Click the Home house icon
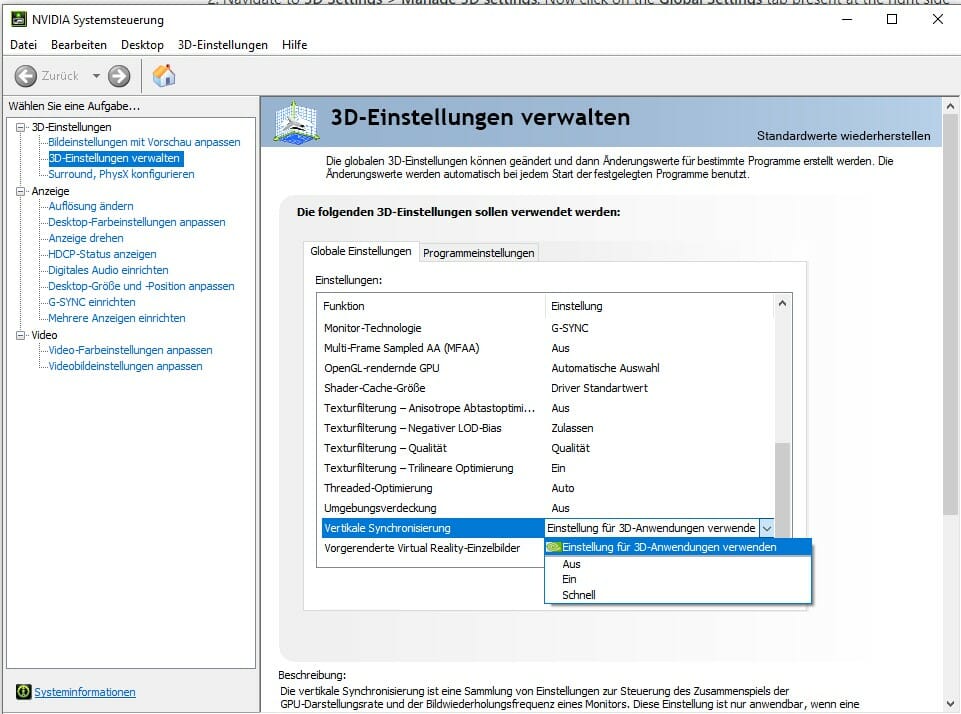The width and height of the screenshot is (961, 714). [x=164, y=76]
